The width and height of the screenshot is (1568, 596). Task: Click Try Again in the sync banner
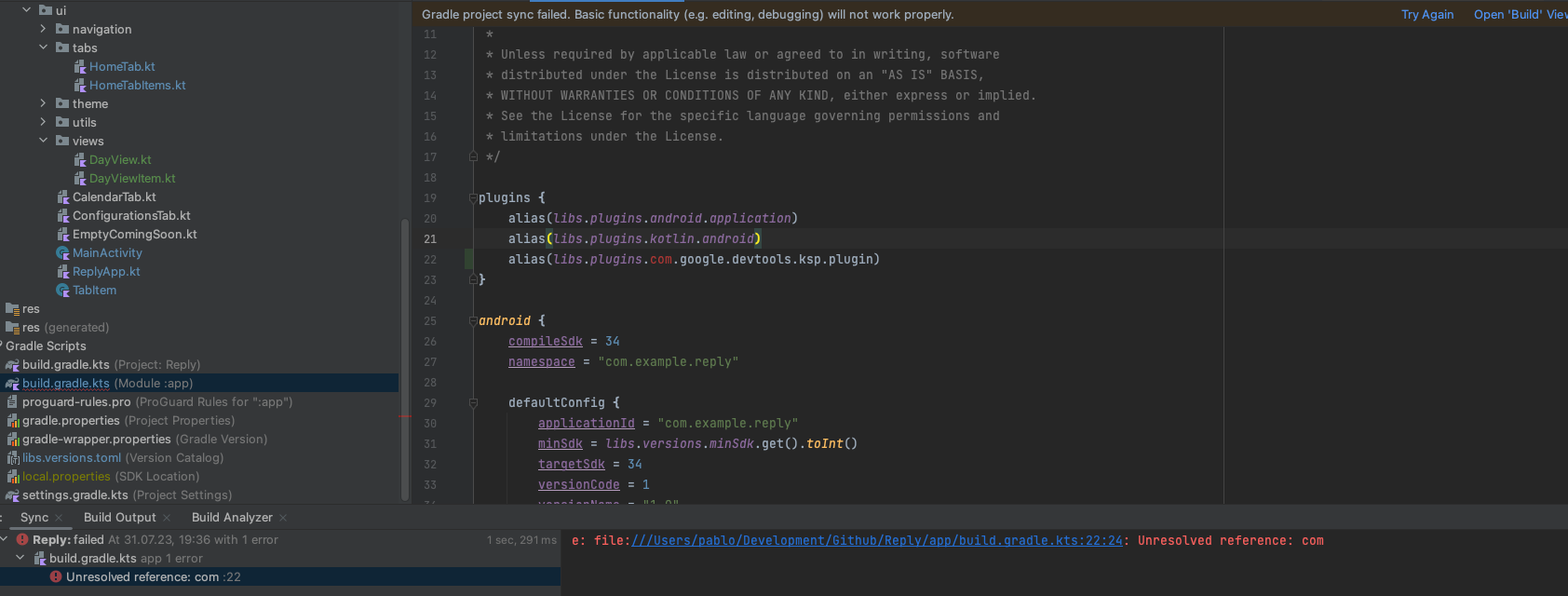click(1426, 15)
